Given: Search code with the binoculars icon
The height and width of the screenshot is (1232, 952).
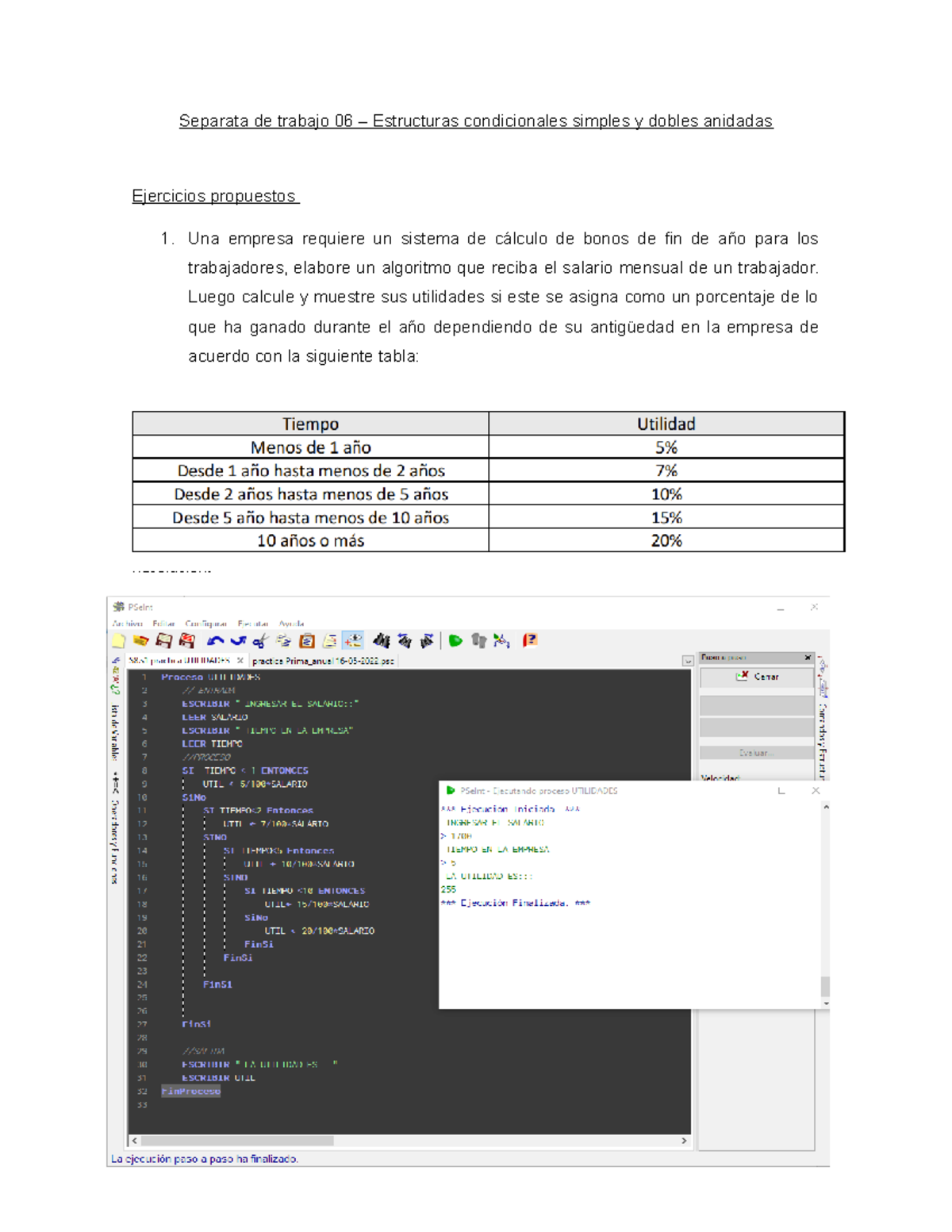Looking at the screenshot, I should pos(382,641).
